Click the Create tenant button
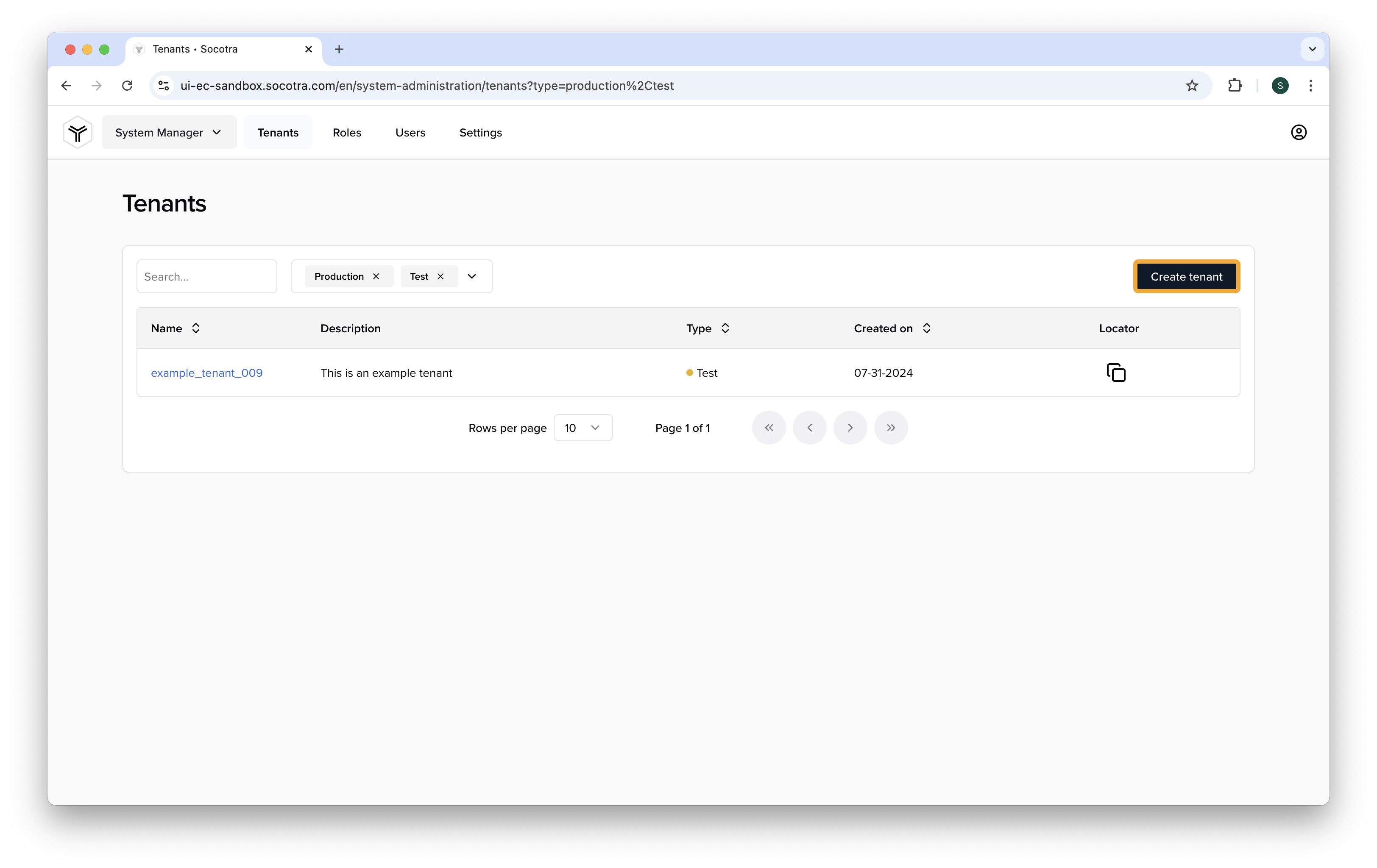 click(1187, 276)
